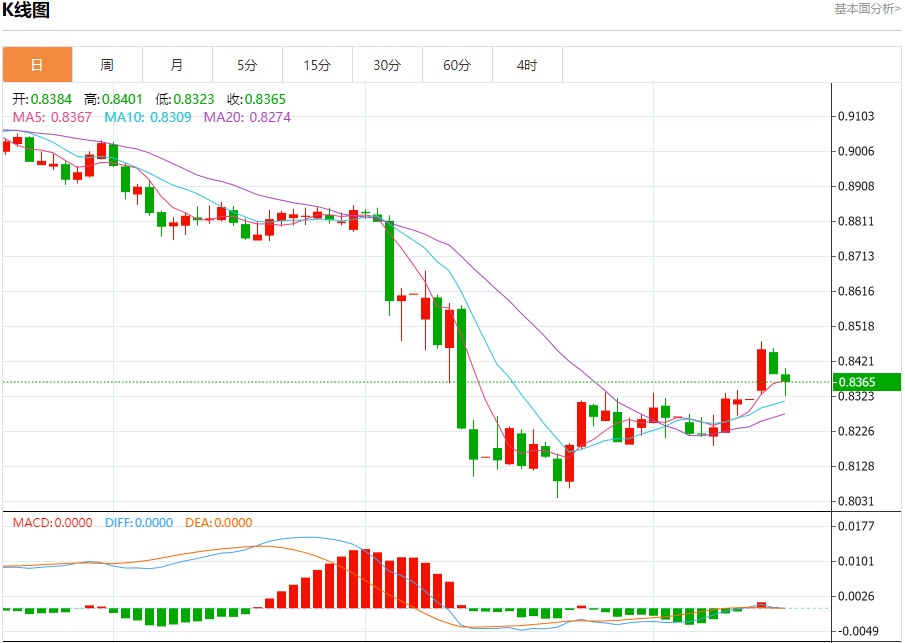Open the 基本面分析> link
905x643 pixels.
point(867,9)
